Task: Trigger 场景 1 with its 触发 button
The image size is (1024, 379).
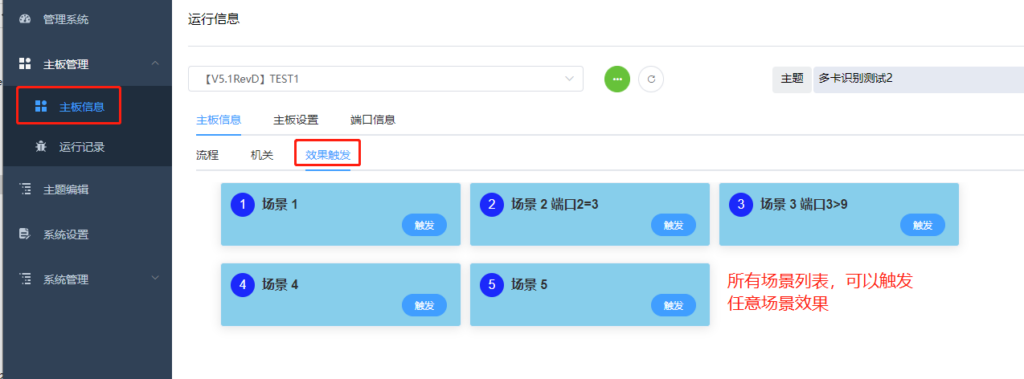Action: coord(424,225)
